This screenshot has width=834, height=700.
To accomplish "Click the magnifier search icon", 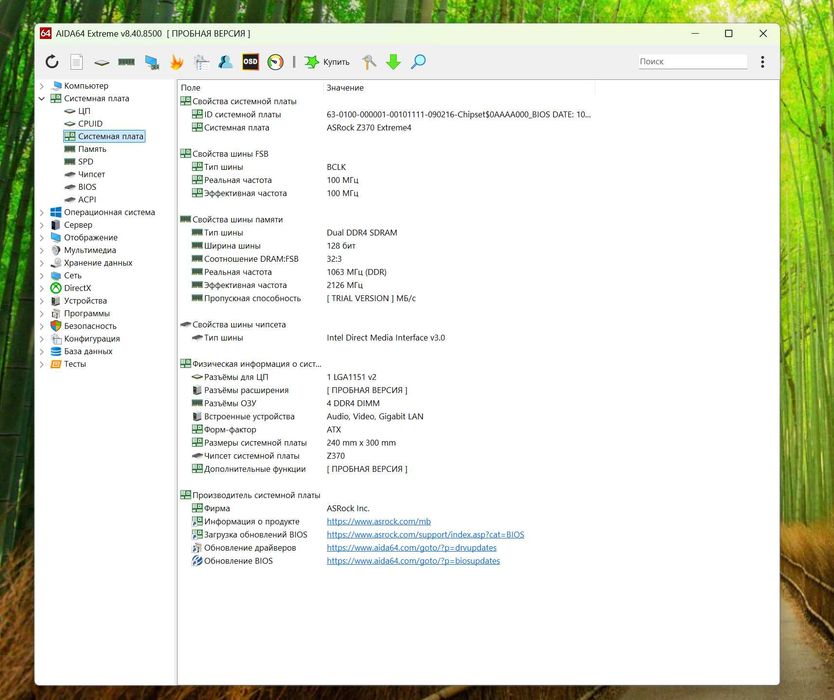I will point(419,62).
